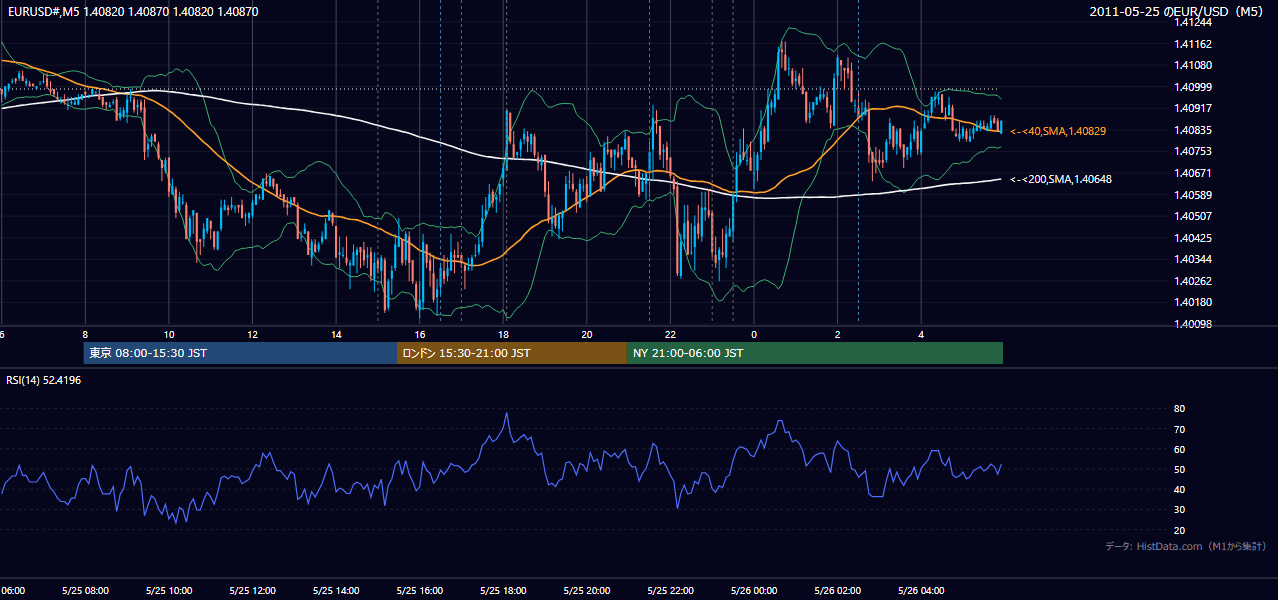Click price level 1.40589 on the axis

[1193, 195]
